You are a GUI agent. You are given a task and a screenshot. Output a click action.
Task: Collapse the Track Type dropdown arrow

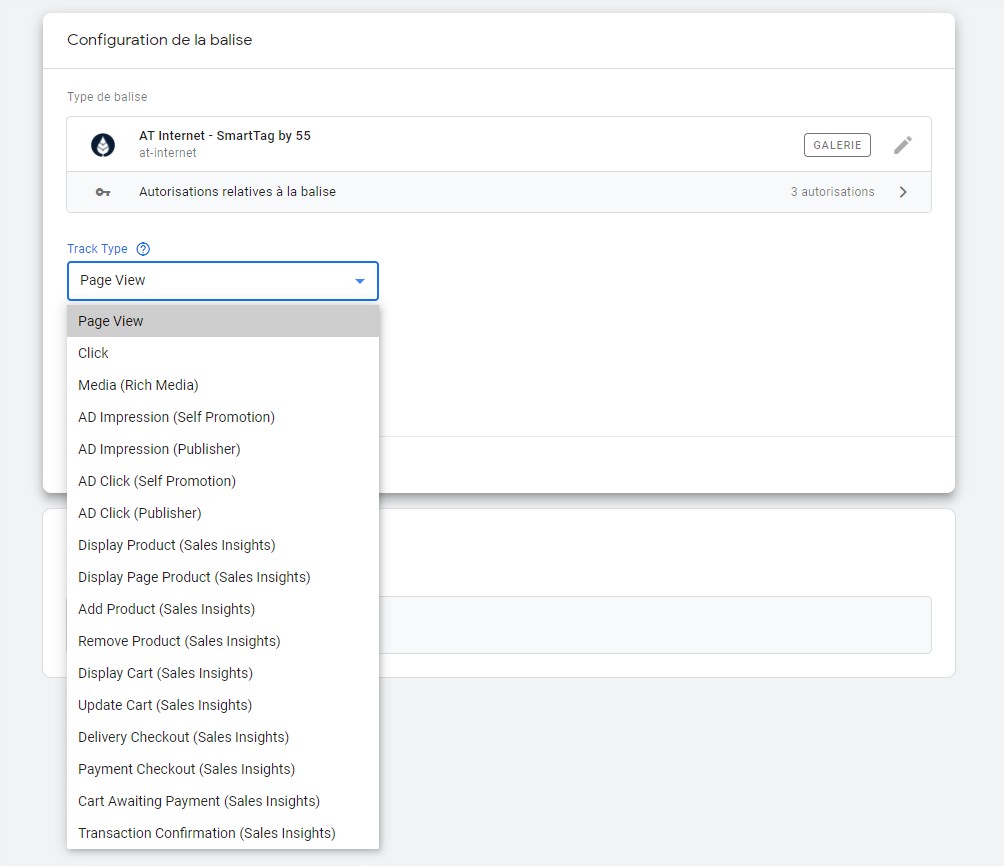coord(360,281)
